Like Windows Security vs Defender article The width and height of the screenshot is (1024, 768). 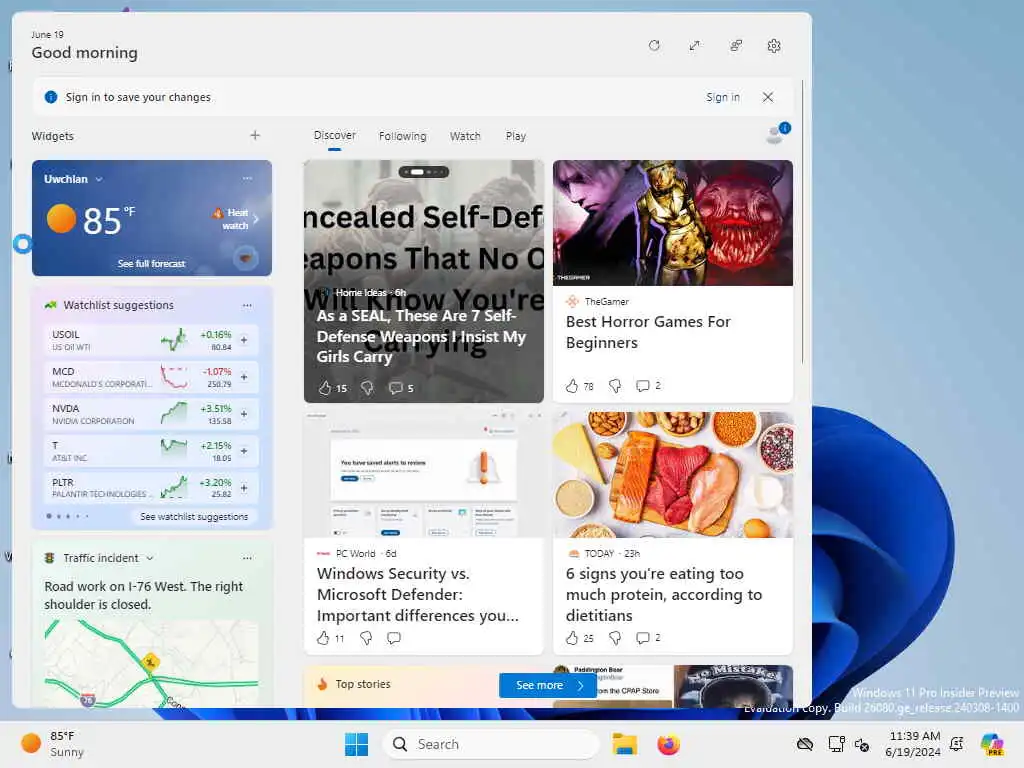point(323,638)
